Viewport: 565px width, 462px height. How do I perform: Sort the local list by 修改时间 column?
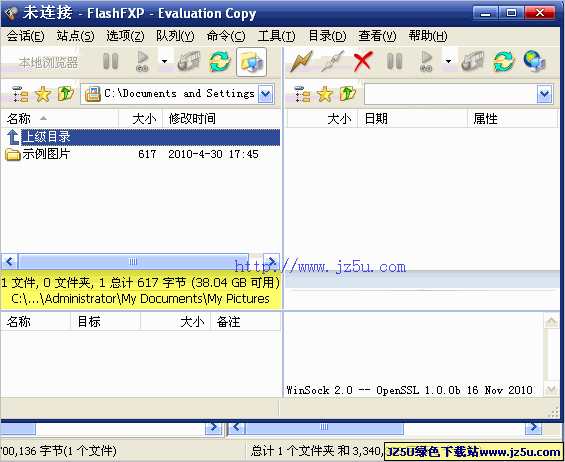coord(222,119)
